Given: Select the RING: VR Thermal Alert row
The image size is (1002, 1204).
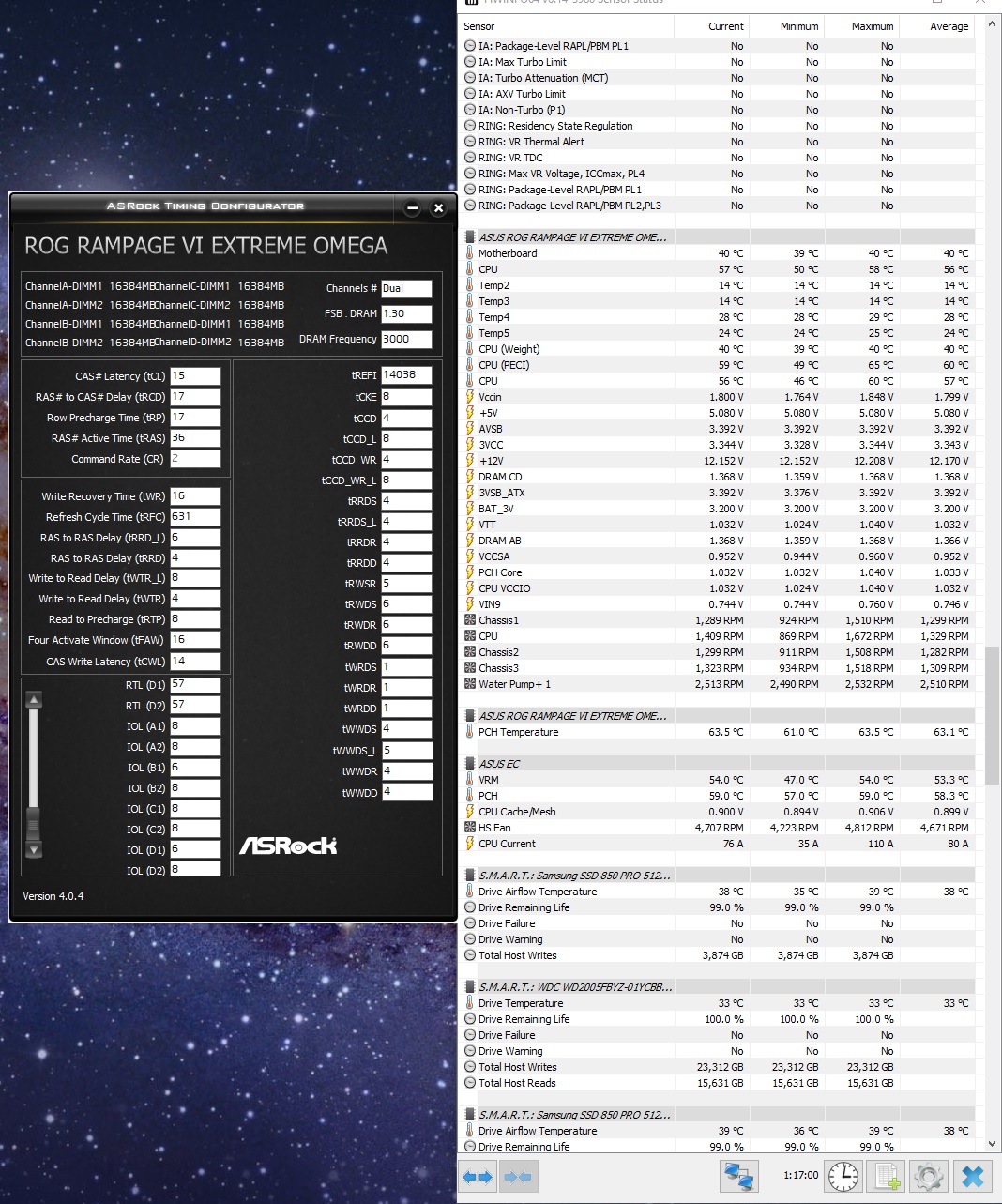Looking at the screenshot, I should (x=718, y=142).
